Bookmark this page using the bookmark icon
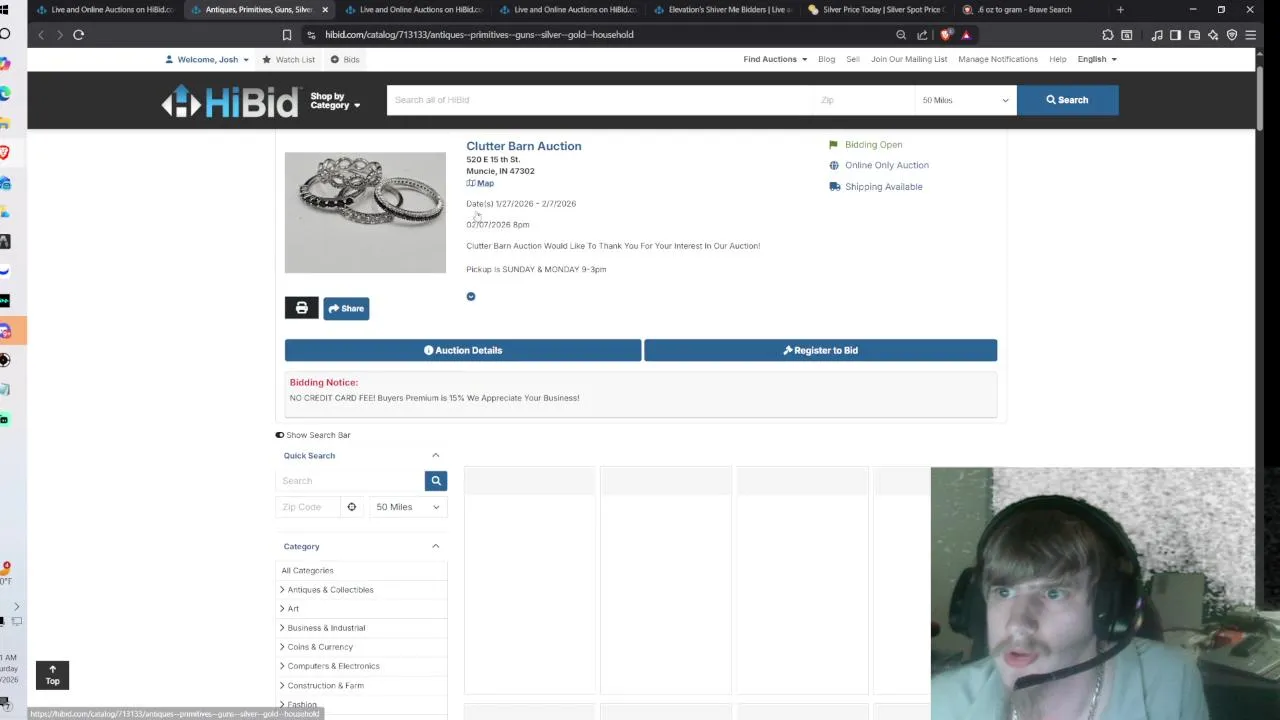 click(287, 35)
